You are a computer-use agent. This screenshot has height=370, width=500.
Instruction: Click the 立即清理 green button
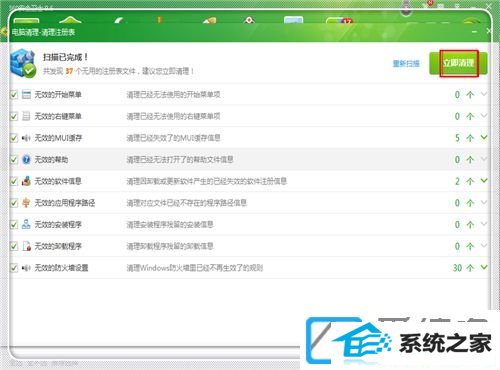[x=458, y=63]
